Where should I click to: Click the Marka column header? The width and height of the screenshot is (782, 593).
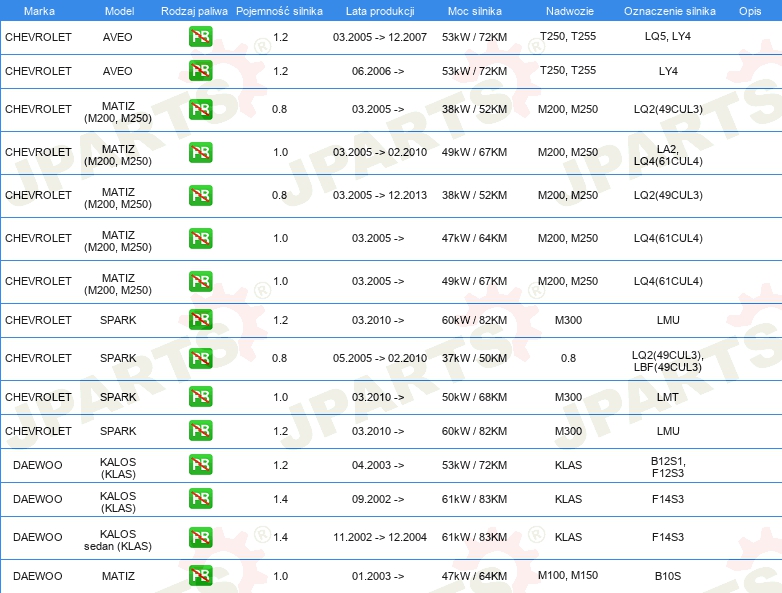point(39,11)
